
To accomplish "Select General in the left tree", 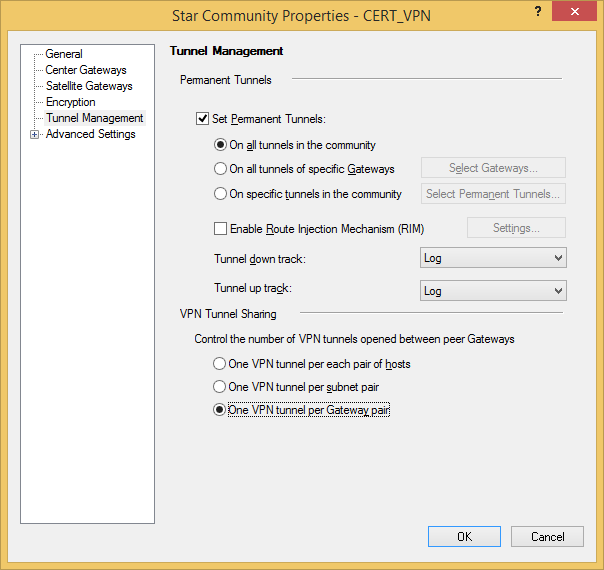I will (64, 54).
